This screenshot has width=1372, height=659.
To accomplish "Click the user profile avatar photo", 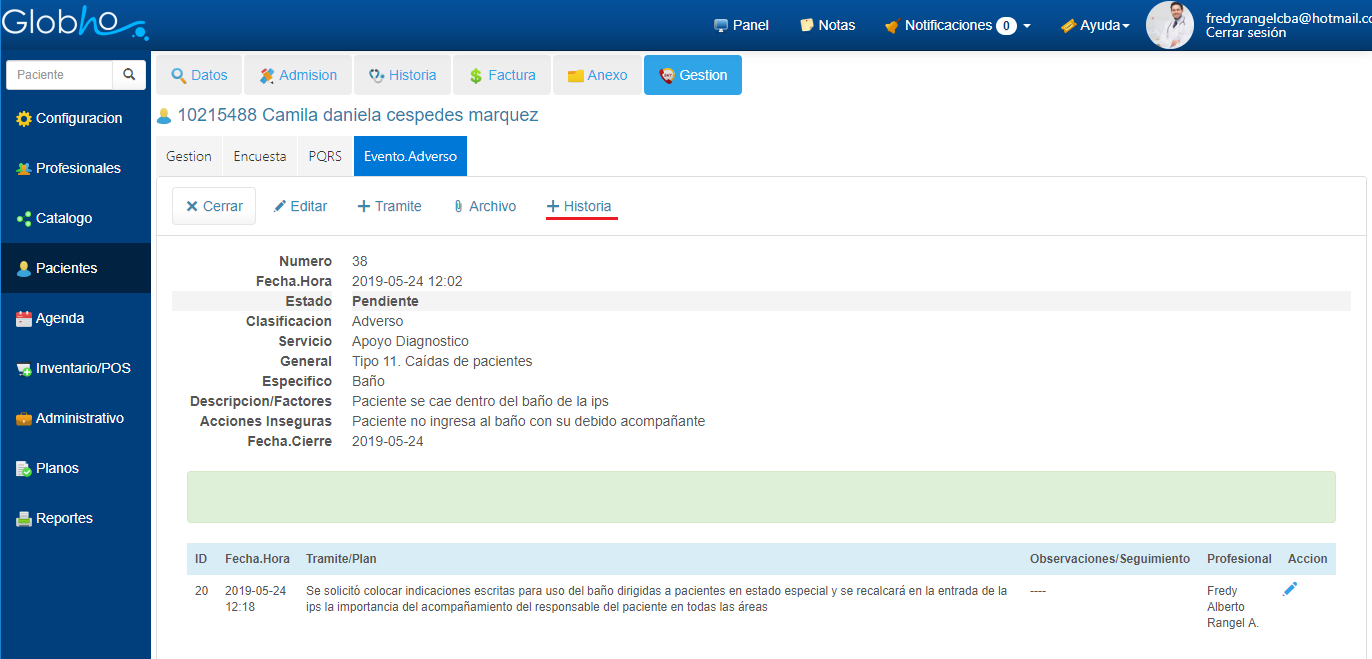I will click(x=1169, y=25).
